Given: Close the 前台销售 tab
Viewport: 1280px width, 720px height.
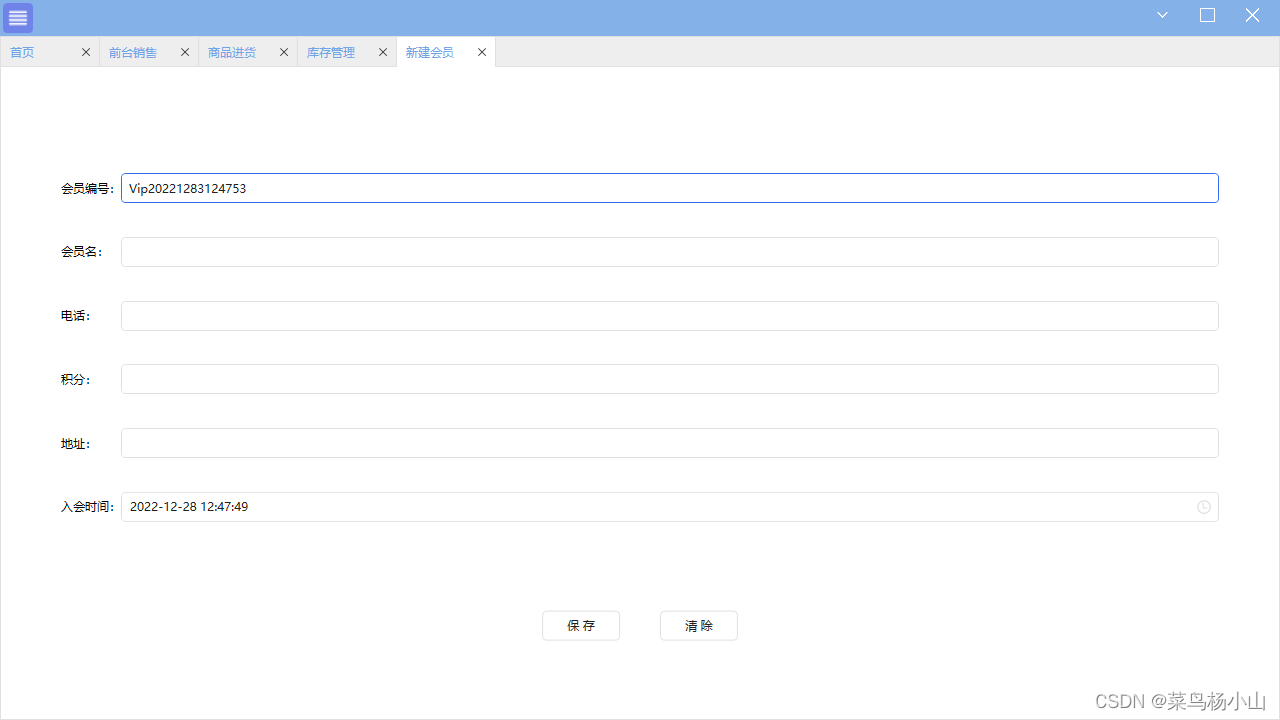Looking at the screenshot, I should 185,52.
